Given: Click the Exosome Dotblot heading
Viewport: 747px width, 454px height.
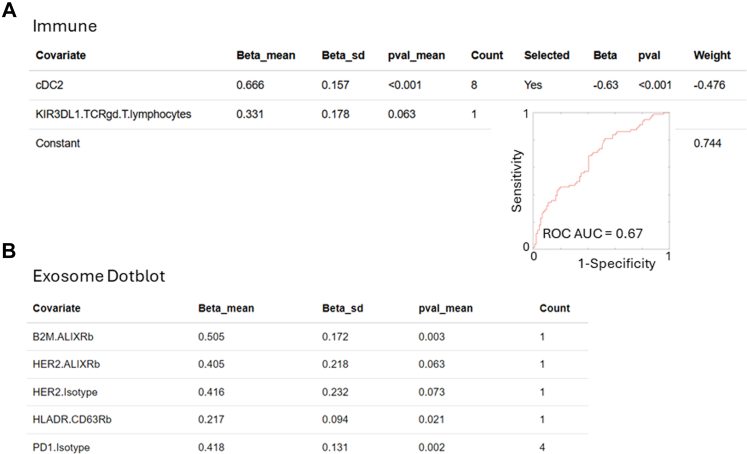Looking at the screenshot, I should pos(99,276).
